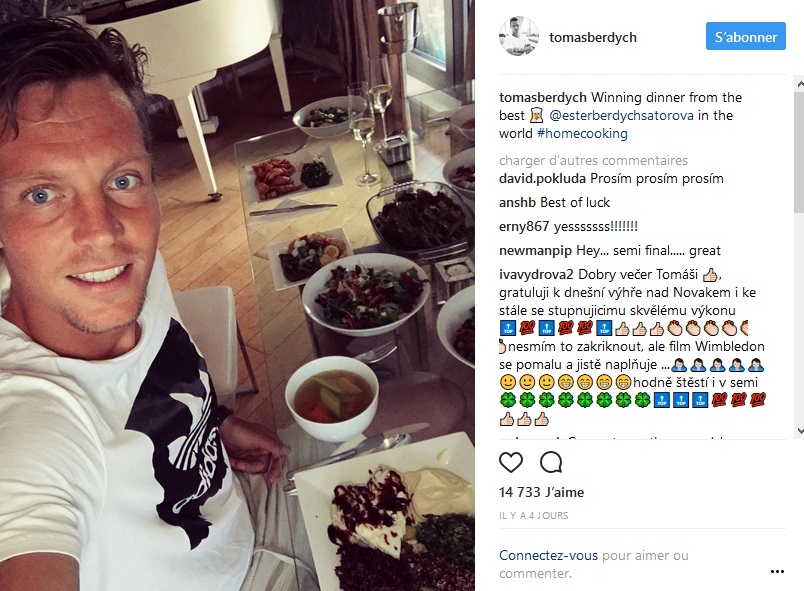The height and width of the screenshot is (591, 804).
Task: Click the S'abonner follow button
Action: [746, 36]
